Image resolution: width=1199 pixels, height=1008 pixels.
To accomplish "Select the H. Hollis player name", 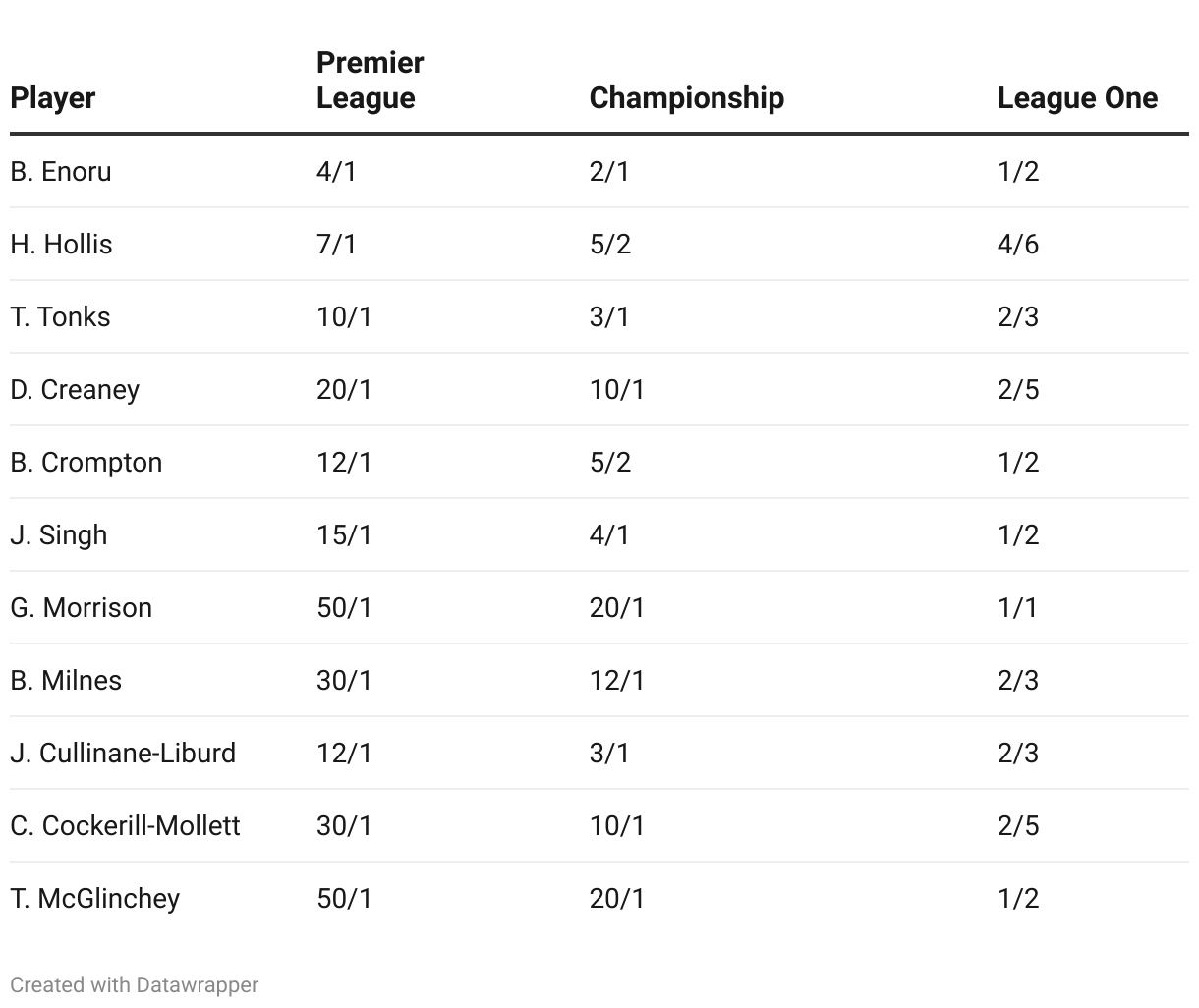I will (61, 245).
